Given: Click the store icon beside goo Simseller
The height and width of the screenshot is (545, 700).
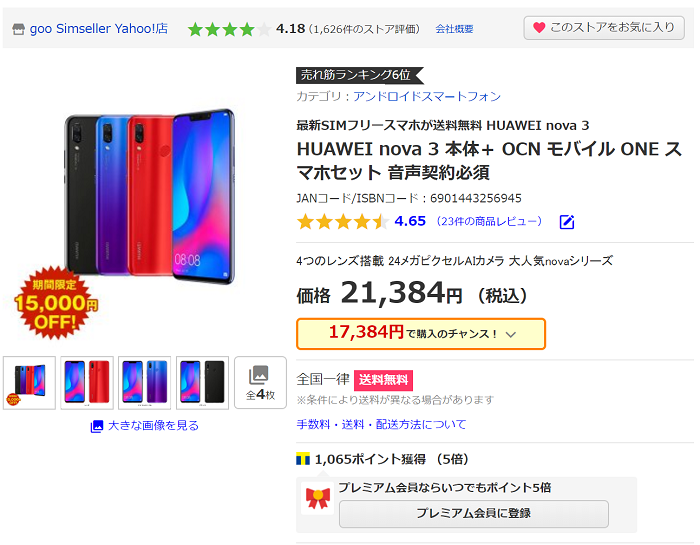Looking at the screenshot, I should click(x=18, y=29).
